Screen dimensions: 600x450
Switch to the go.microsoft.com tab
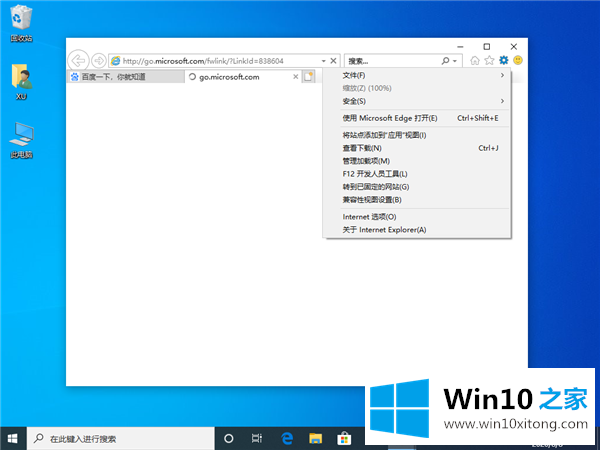(243, 77)
